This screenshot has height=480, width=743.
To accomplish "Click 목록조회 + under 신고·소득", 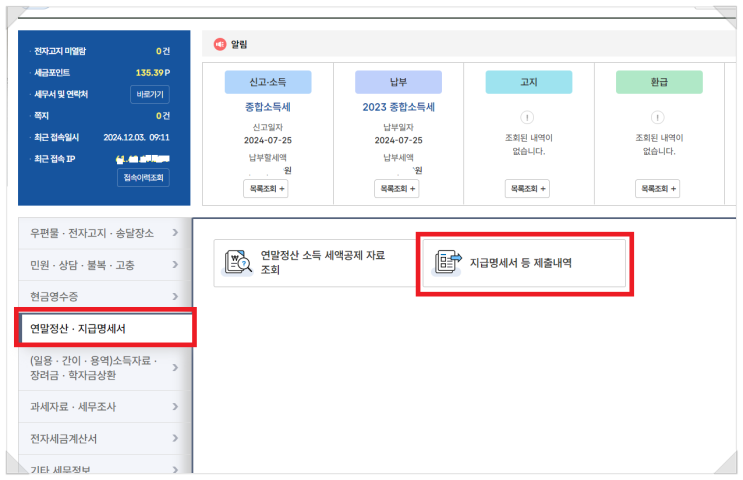I will (266, 189).
